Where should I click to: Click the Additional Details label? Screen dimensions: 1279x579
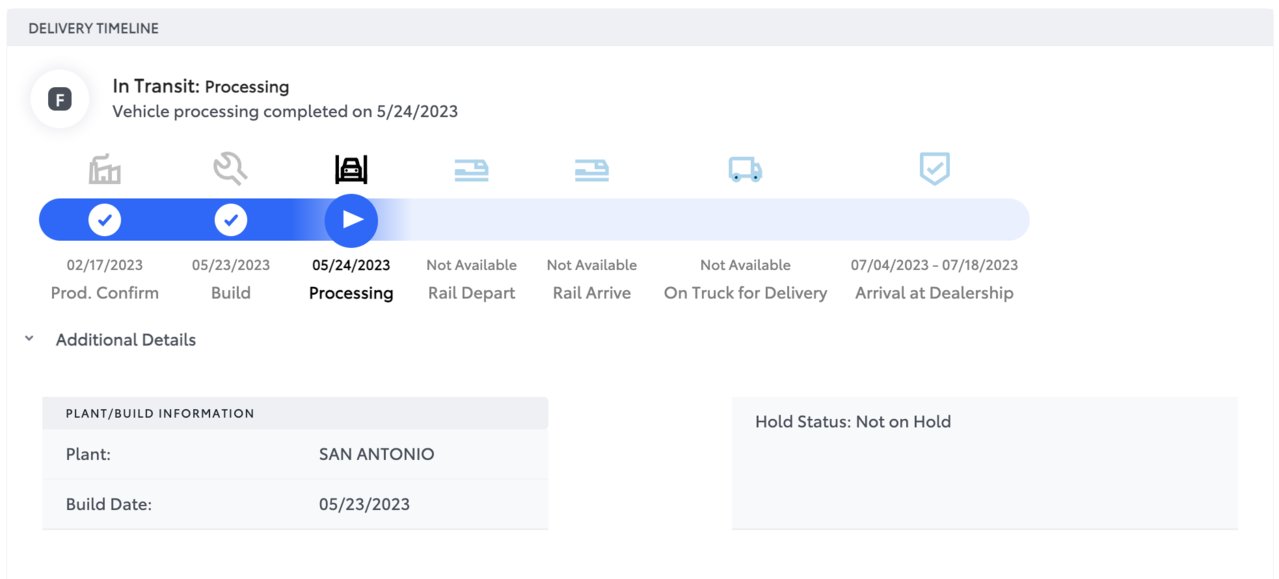pyautogui.click(x=126, y=340)
